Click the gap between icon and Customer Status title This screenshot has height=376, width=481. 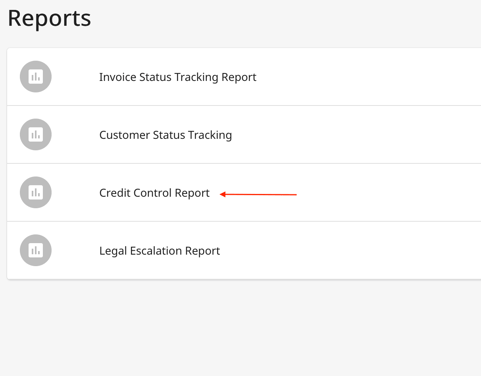[x=75, y=135]
